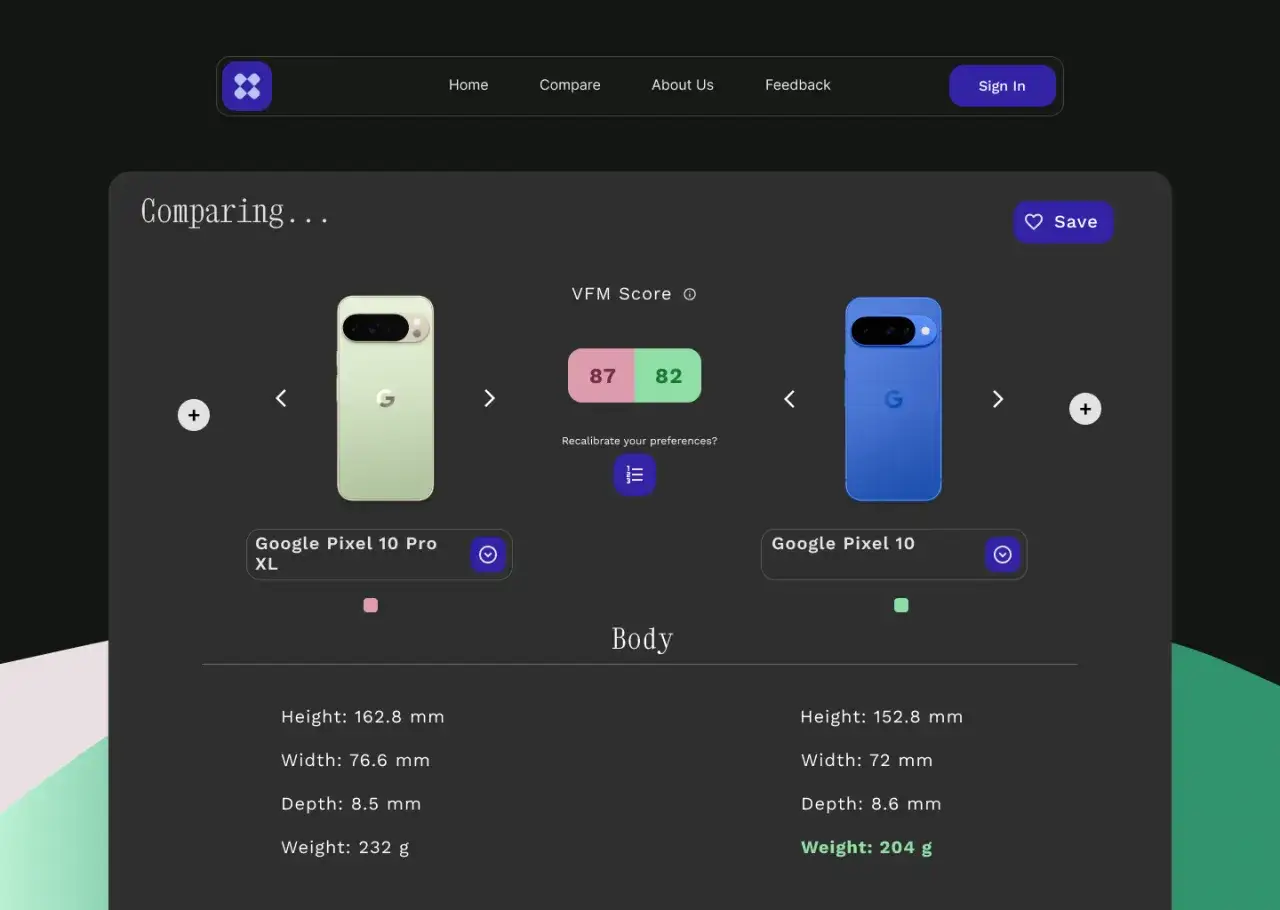Click the 'Body' section heading
Screen dimensions: 1280x910
[642, 639]
